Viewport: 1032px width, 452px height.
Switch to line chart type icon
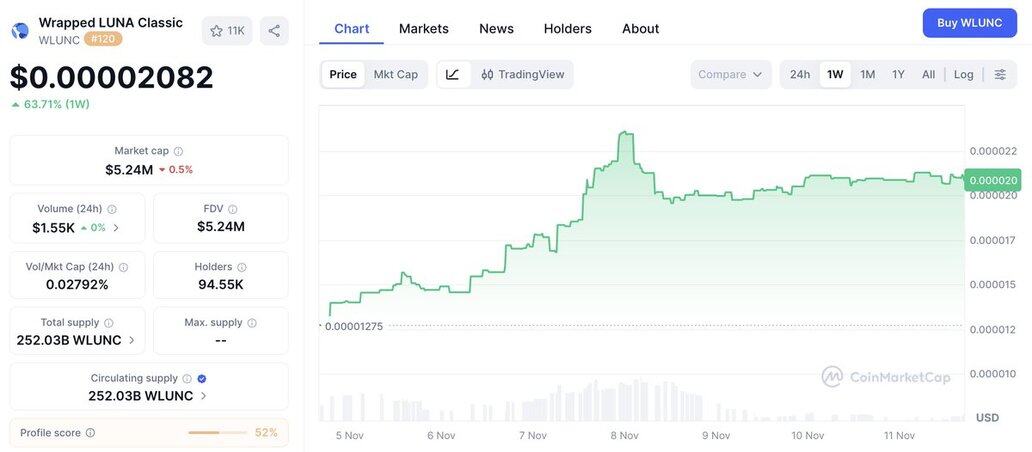(453, 74)
